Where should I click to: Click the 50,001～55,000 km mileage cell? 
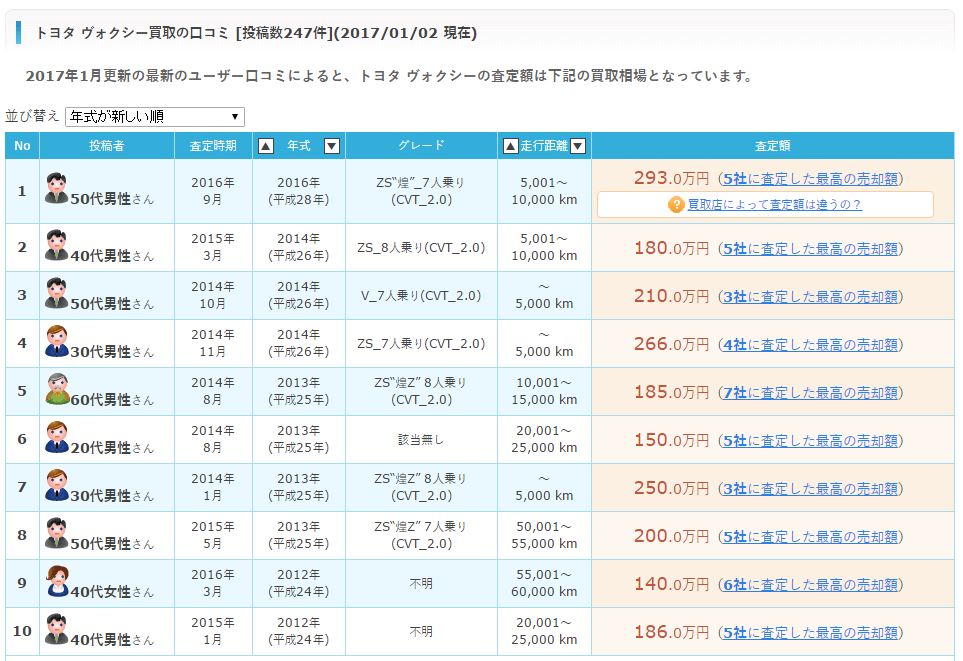point(544,535)
